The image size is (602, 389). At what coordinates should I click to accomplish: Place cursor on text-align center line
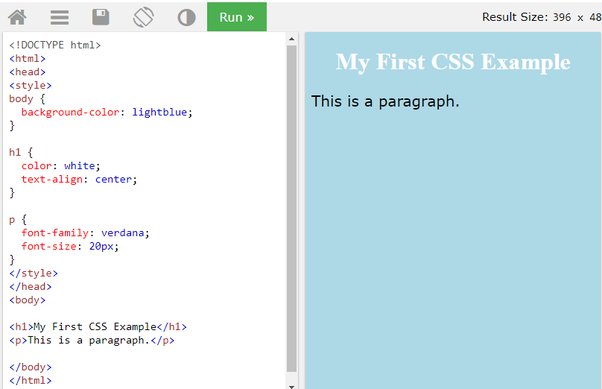click(x=79, y=179)
